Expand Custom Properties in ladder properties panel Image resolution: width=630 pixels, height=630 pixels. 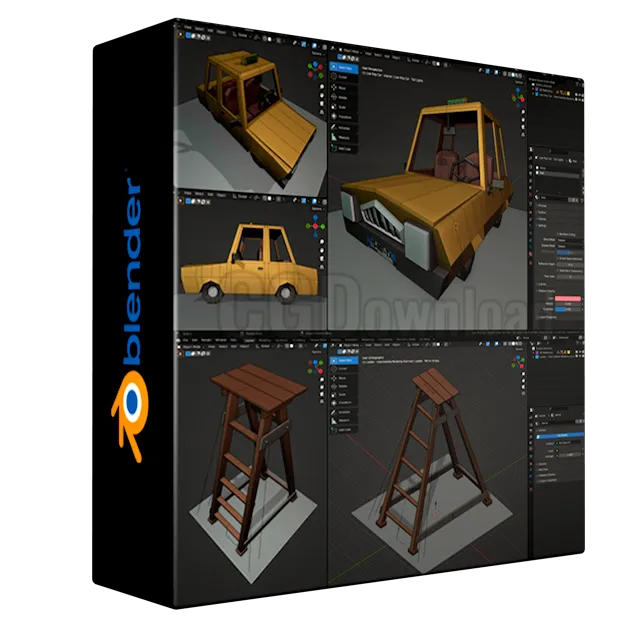pos(547,480)
